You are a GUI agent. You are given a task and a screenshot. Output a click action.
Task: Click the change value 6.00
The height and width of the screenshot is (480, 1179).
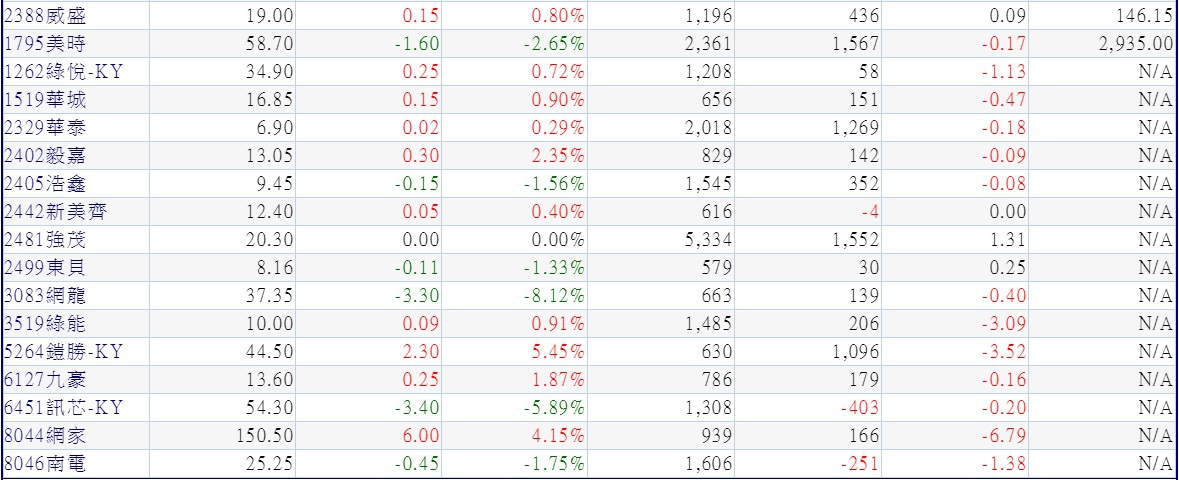pos(422,436)
